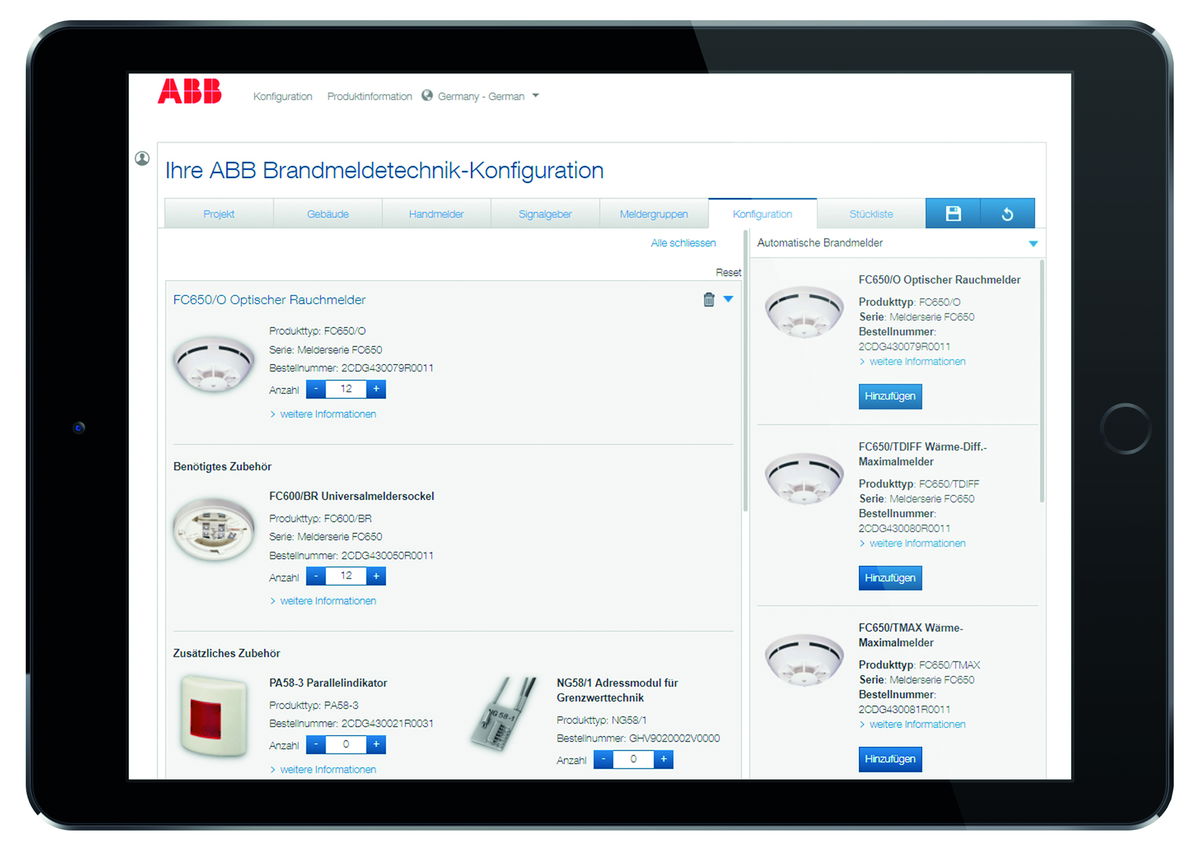Viewport: 1200px width, 853px height.
Task: Open weitere Informationen for FC650/TMAX
Action: pyautogui.click(x=912, y=724)
